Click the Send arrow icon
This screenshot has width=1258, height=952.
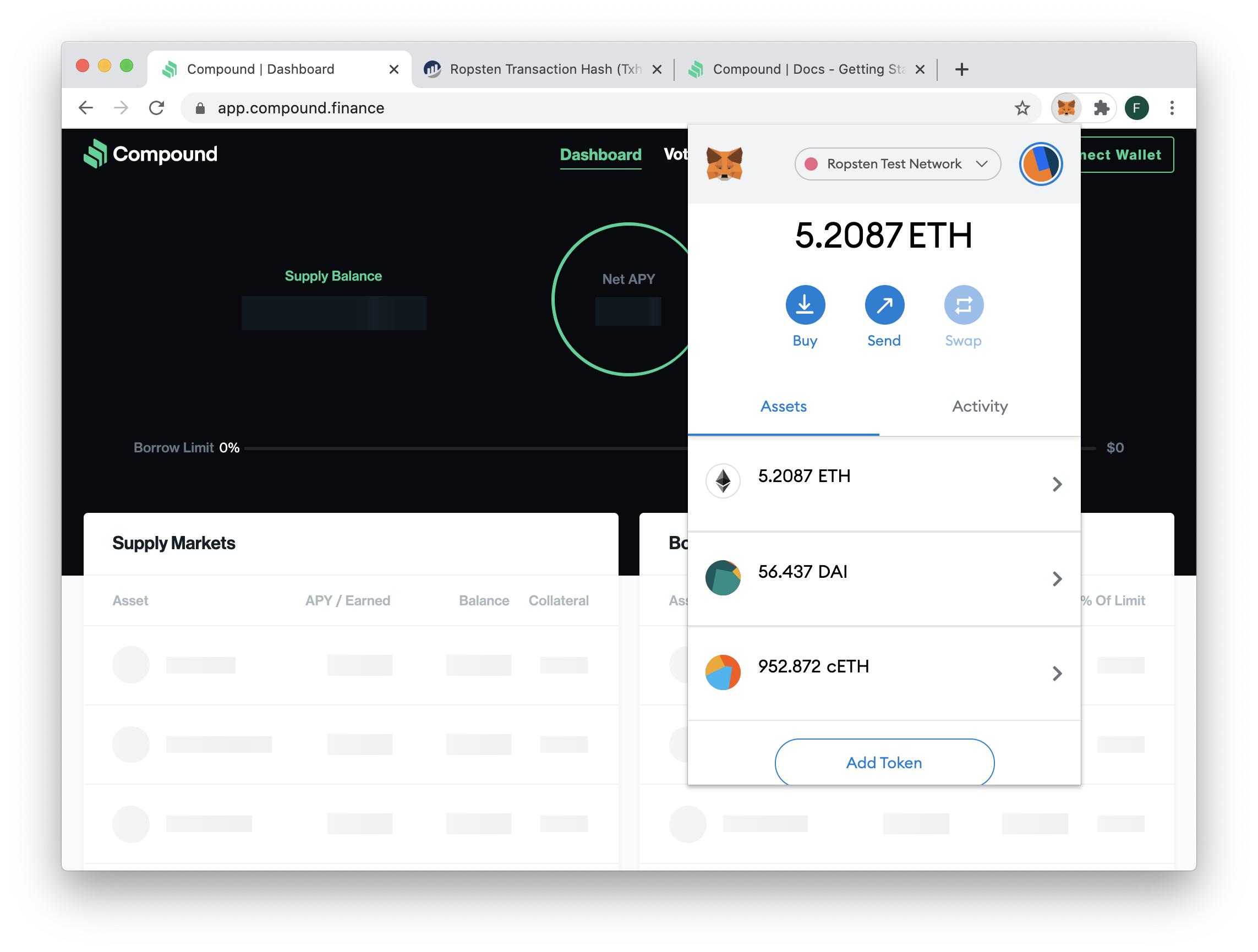[884, 305]
